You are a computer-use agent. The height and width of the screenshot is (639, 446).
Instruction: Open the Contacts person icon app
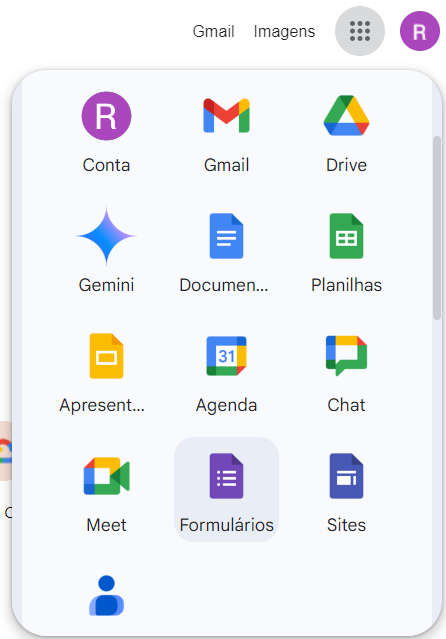106,596
